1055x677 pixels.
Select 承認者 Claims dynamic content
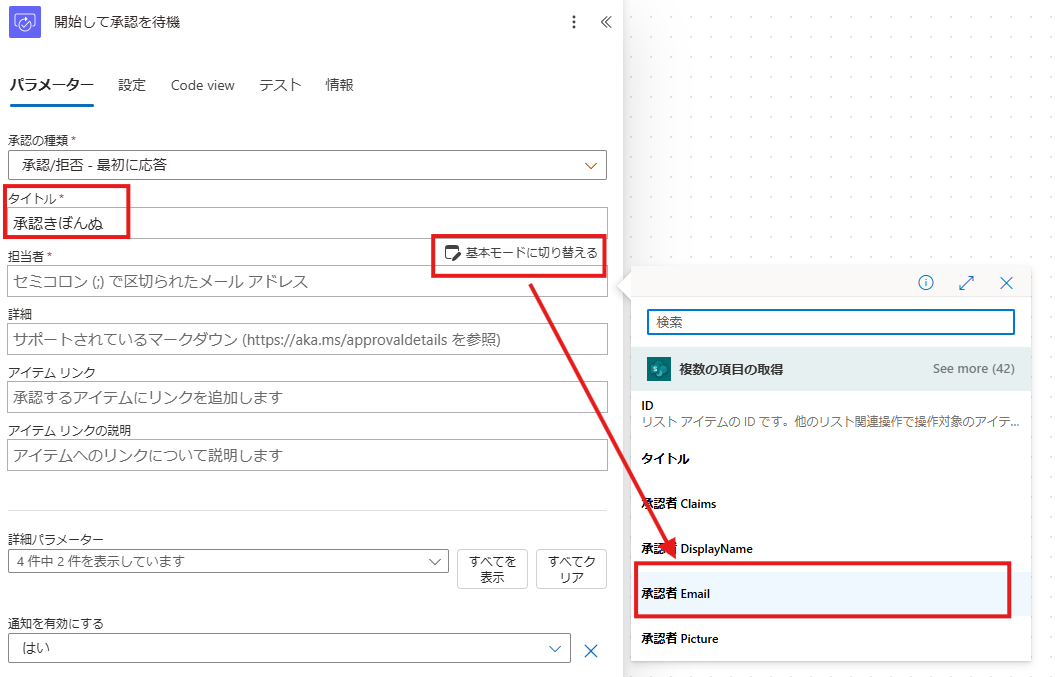pyautogui.click(x=831, y=503)
